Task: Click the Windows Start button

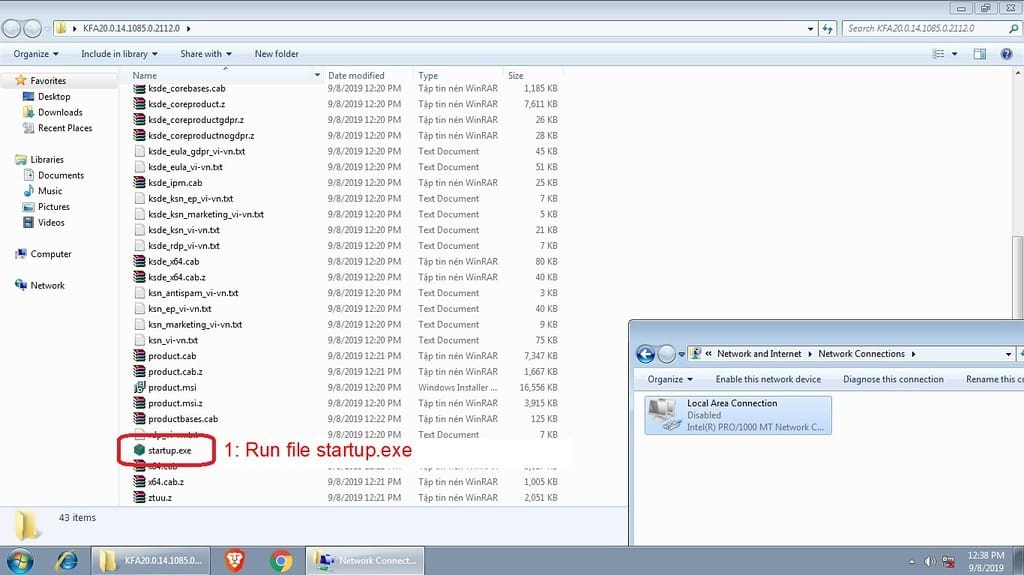Action: pos(20,560)
